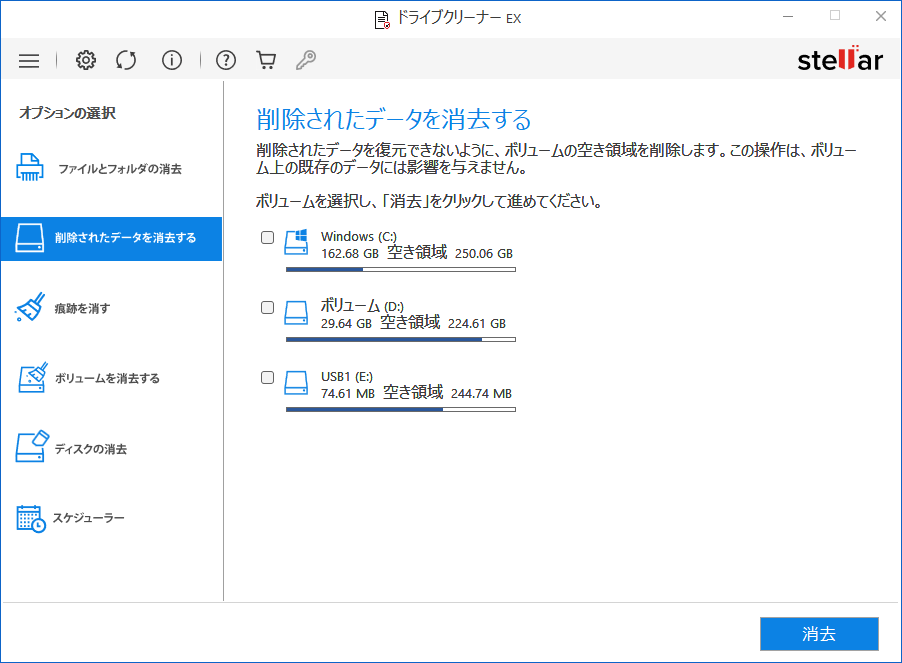
Task: Click the C: drive free space bar
Action: click(400, 268)
